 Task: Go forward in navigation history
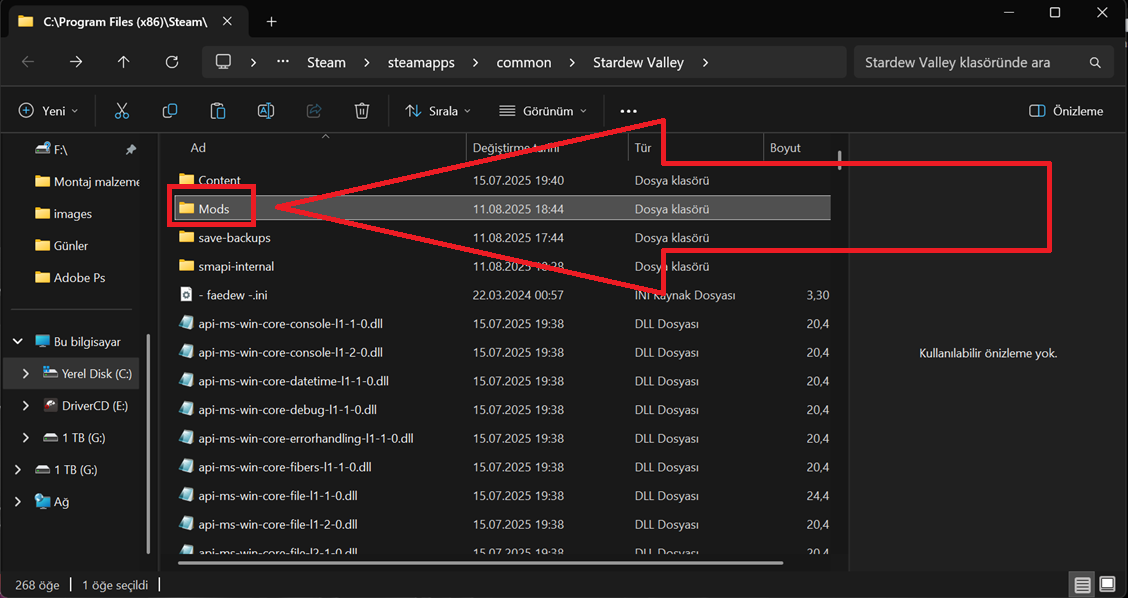[x=76, y=63]
